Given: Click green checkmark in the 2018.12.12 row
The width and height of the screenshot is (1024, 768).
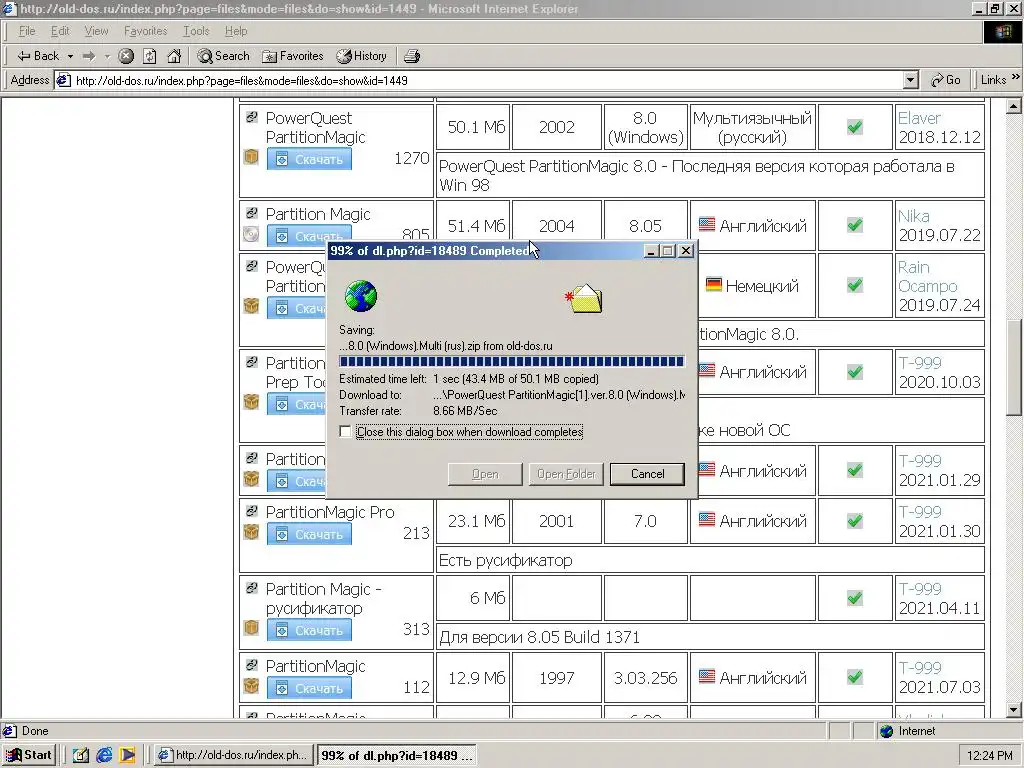Looking at the screenshot, I should coord(854,127).
